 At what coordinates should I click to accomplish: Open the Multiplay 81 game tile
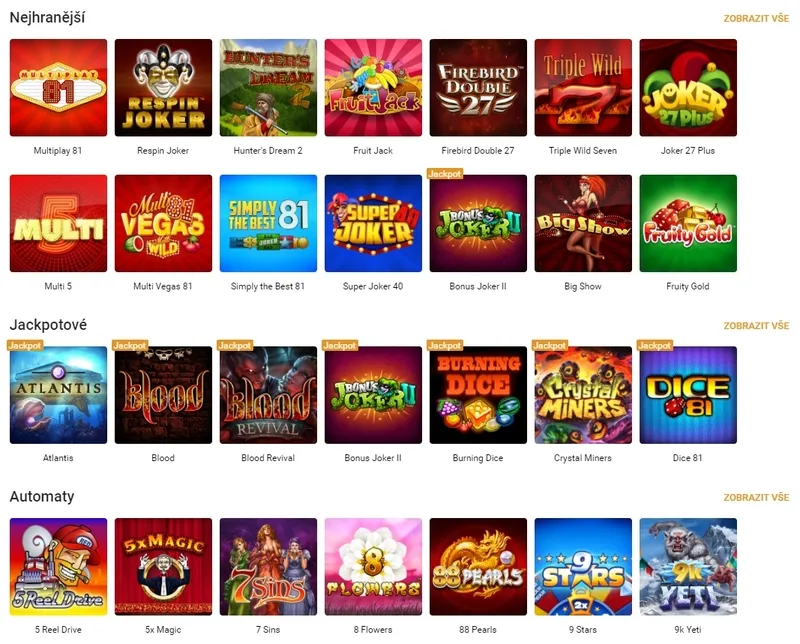(x=58, y=88)
